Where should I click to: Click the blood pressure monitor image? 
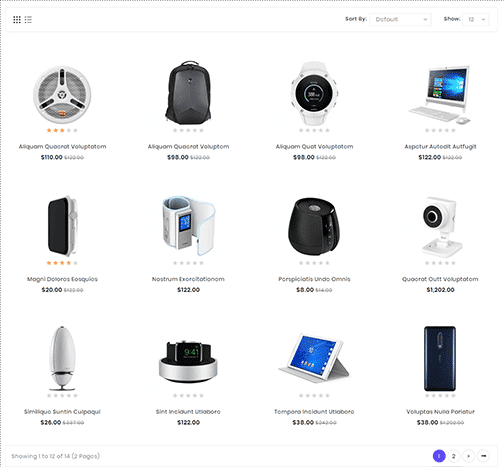pyautogui.click(x=189, y=226)
